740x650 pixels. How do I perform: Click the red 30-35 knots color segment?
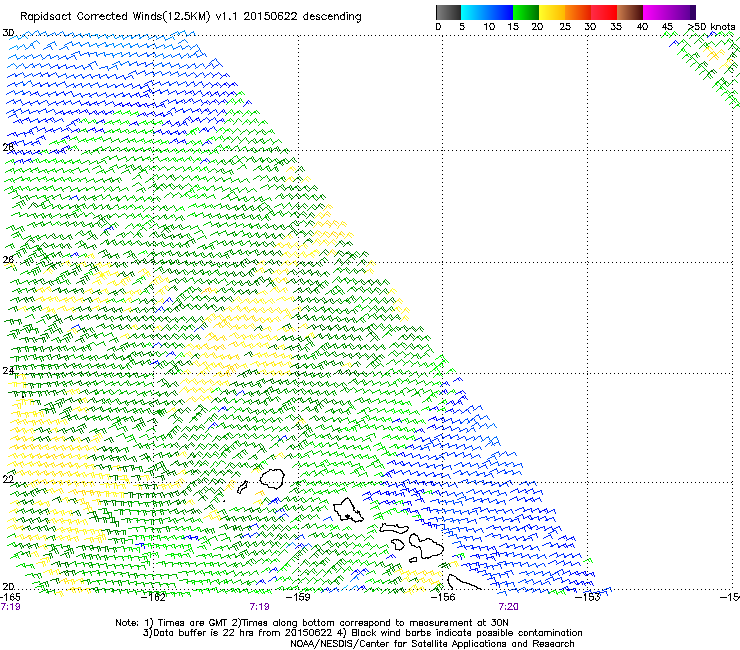coord(604,12)
